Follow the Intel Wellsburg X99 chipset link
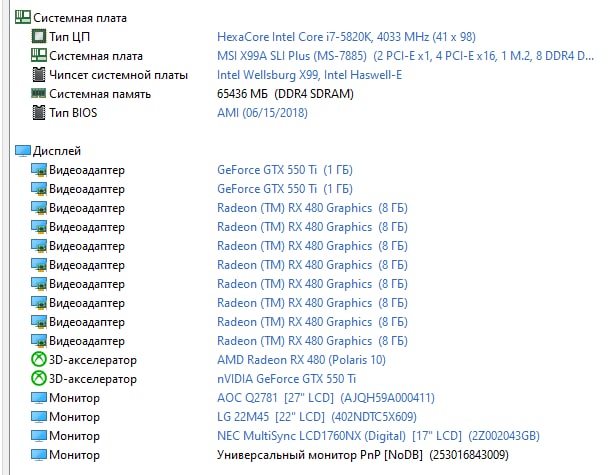The image size is (612, 475). click(x=310, y=75)
